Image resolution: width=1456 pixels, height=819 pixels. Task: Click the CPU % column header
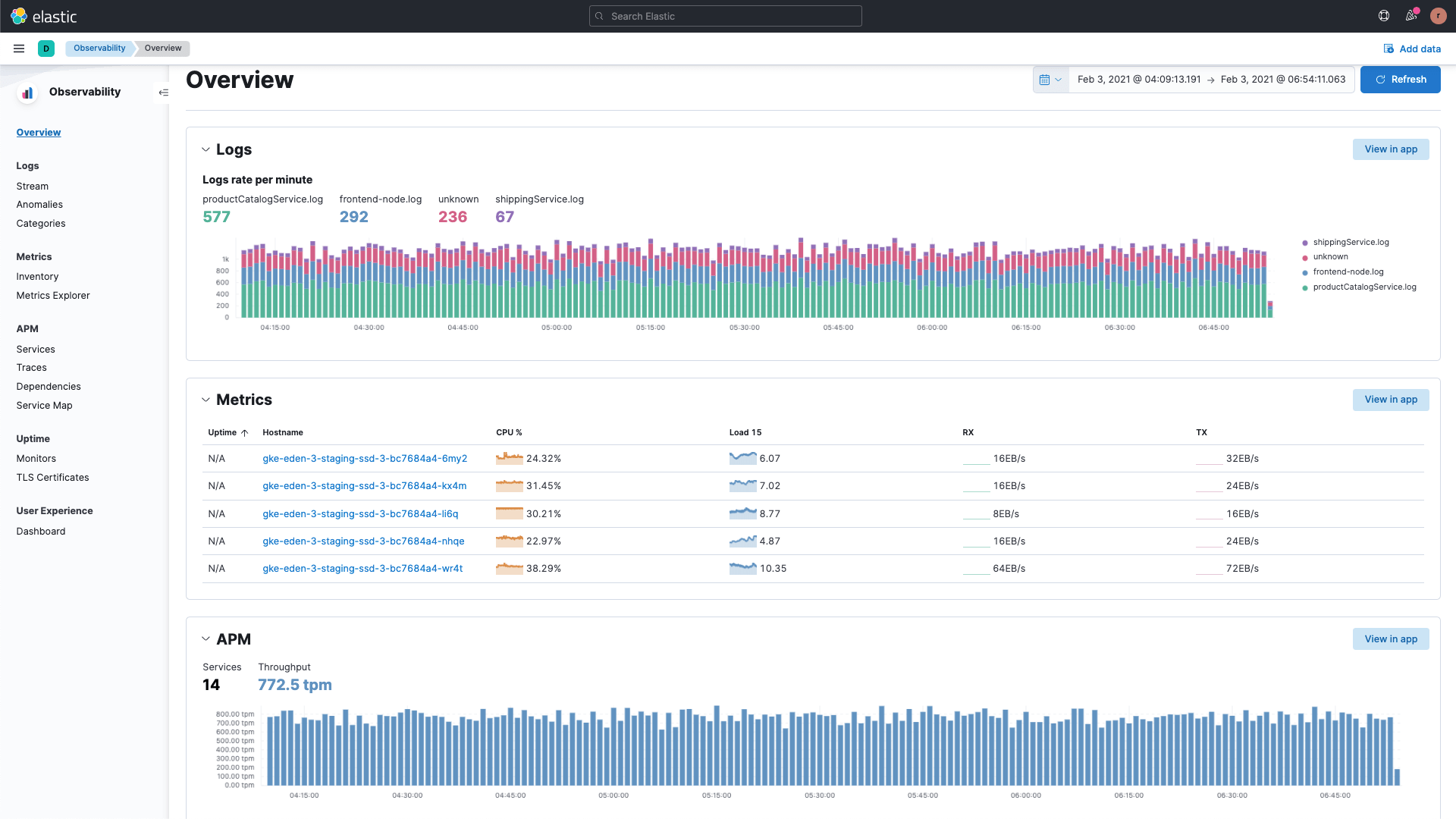tap(509, 433)
